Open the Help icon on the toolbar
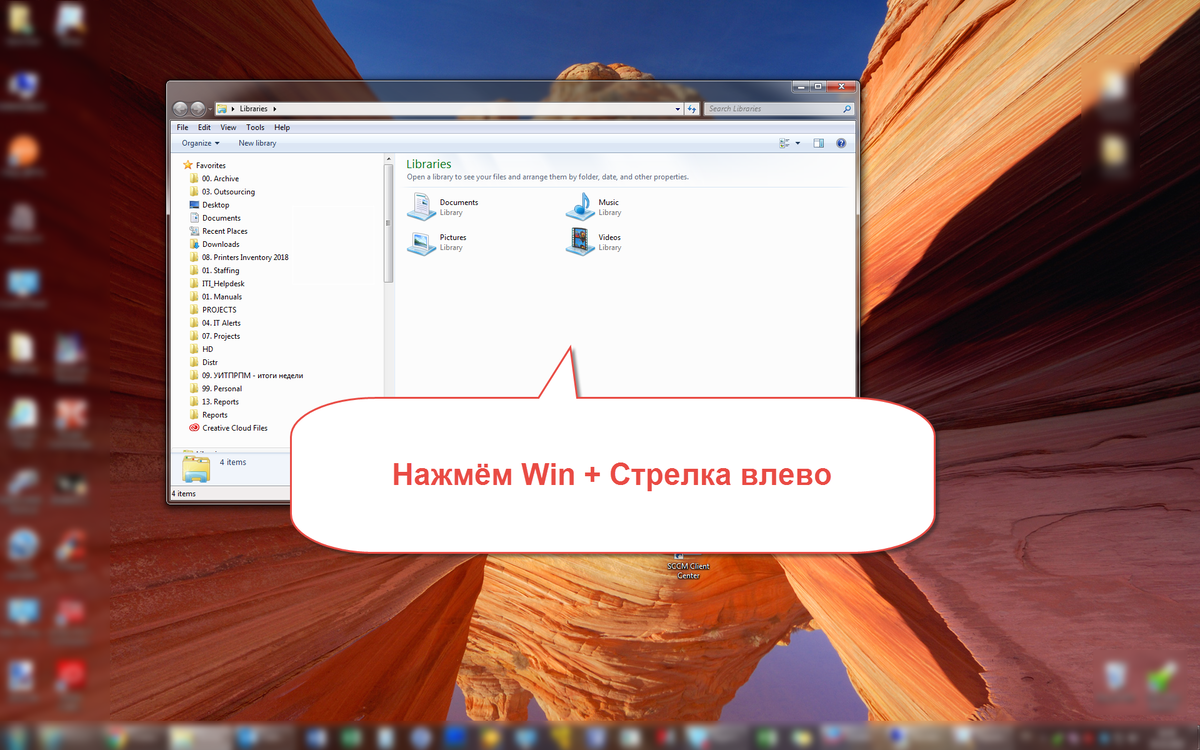This screenshot has height=750, width=1200. (841, 143)
